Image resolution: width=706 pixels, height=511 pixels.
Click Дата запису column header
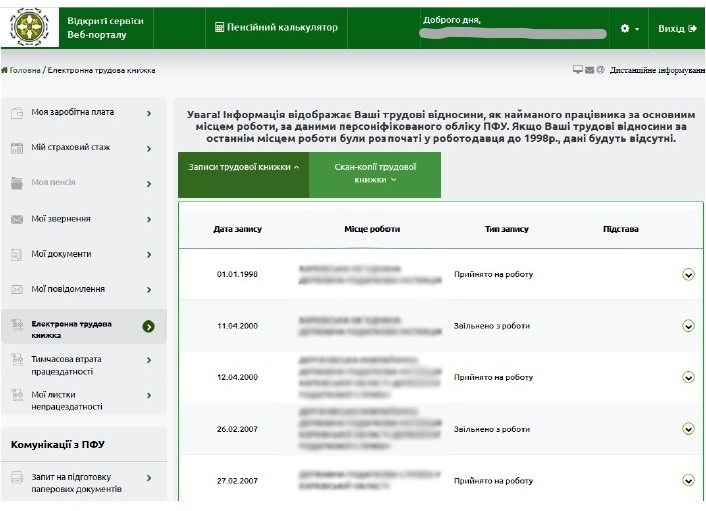[x=237, y=229]
